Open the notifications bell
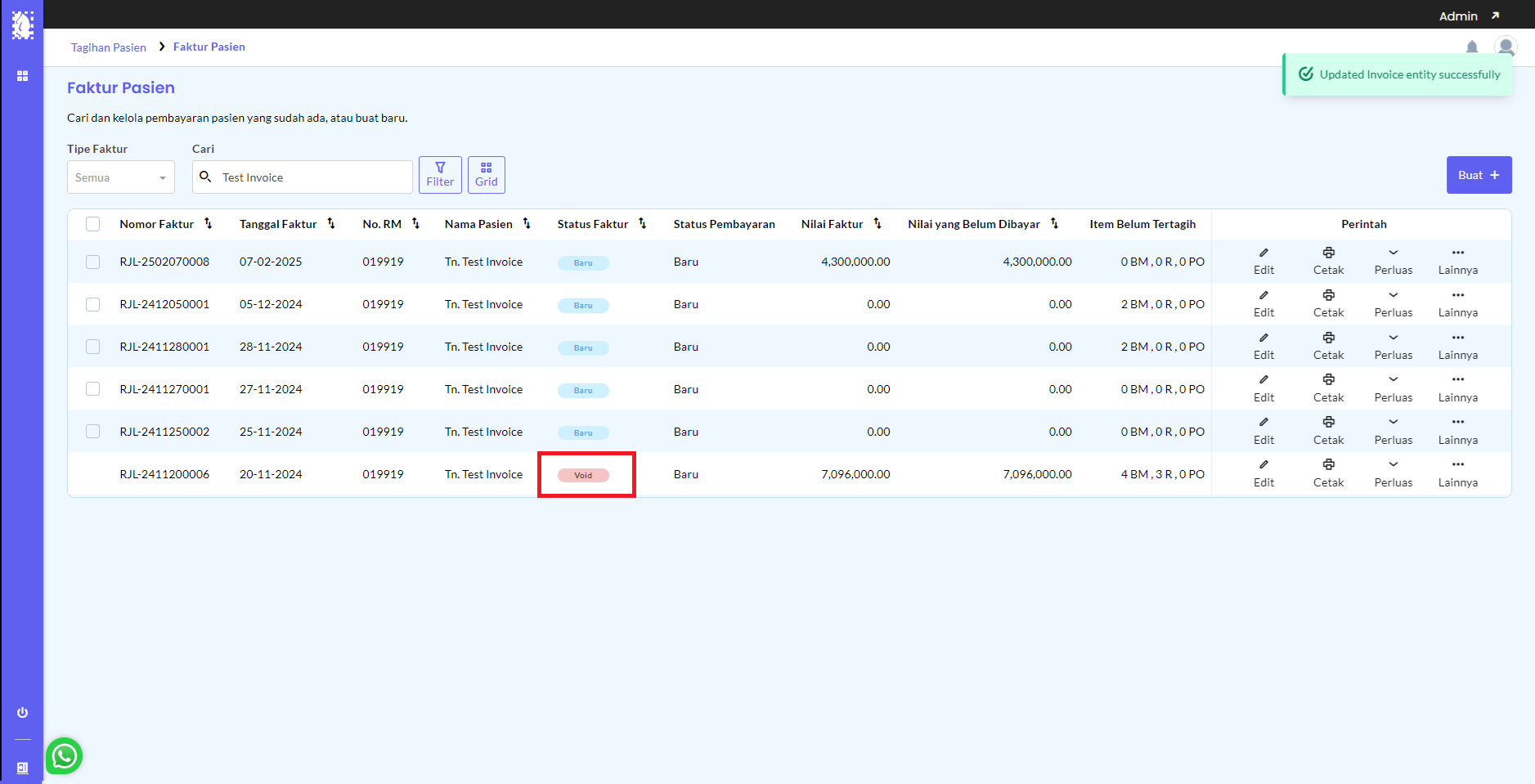This screenshot has width=1535, height=784. (x=1472, y=47)
